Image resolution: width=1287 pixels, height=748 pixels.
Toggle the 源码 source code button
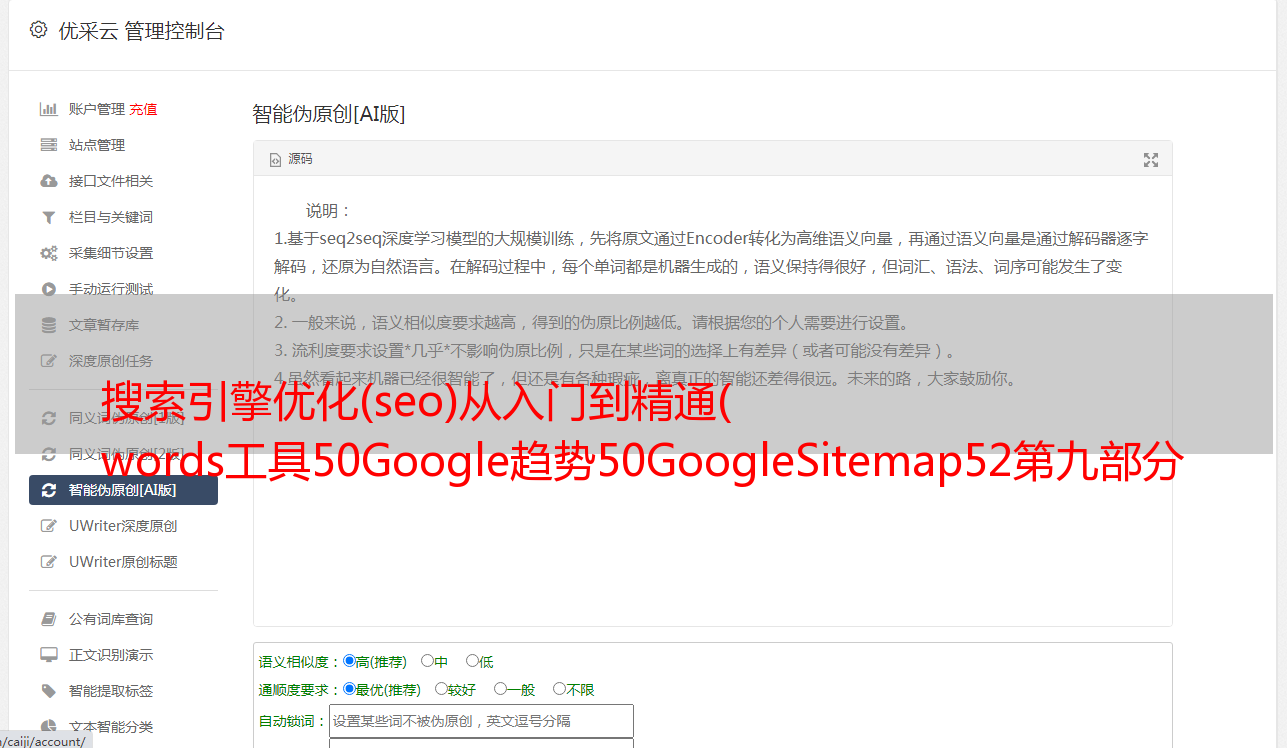[x=291, y=159]
